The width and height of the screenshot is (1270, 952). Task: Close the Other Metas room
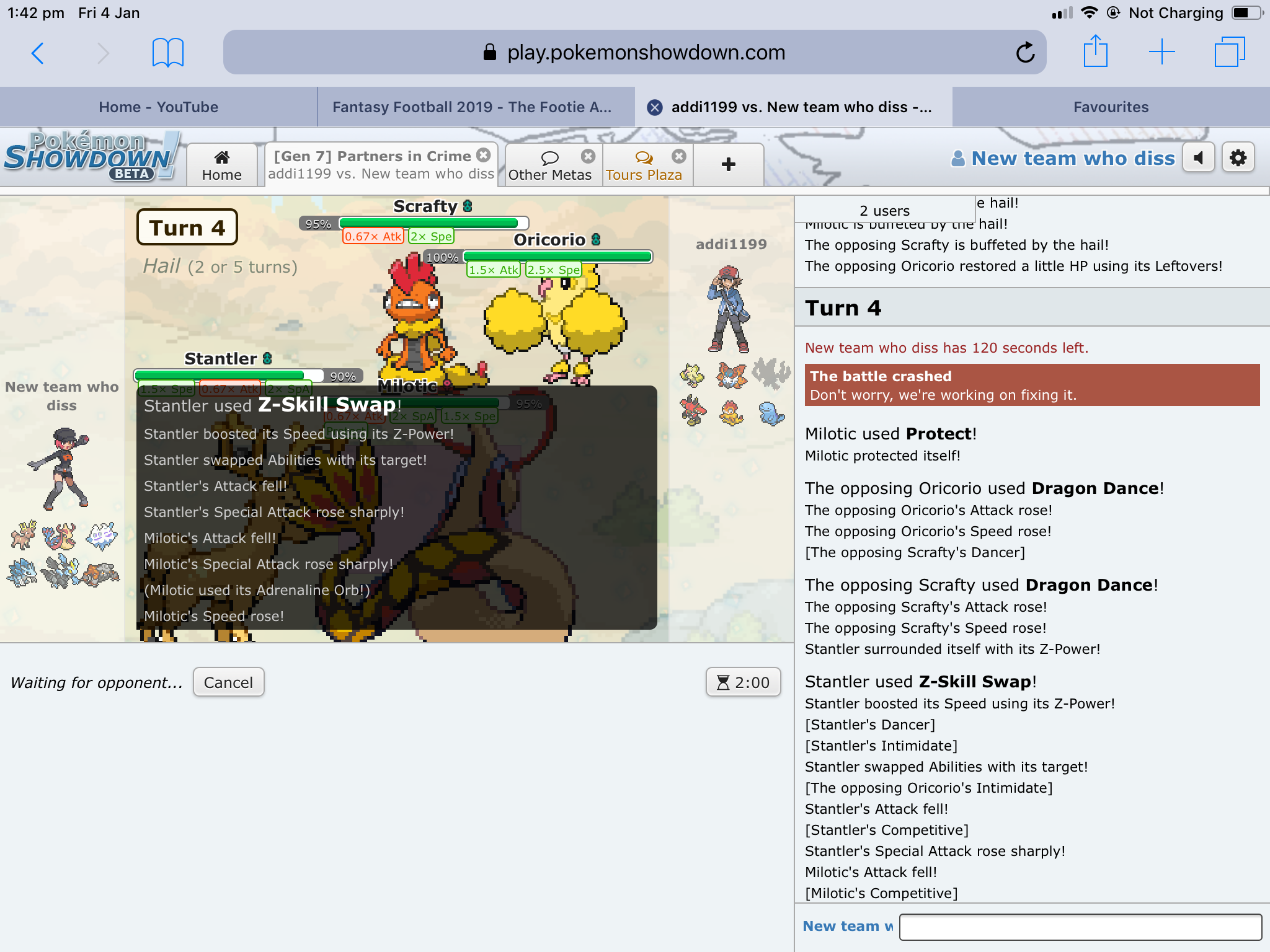pos(588,156)
